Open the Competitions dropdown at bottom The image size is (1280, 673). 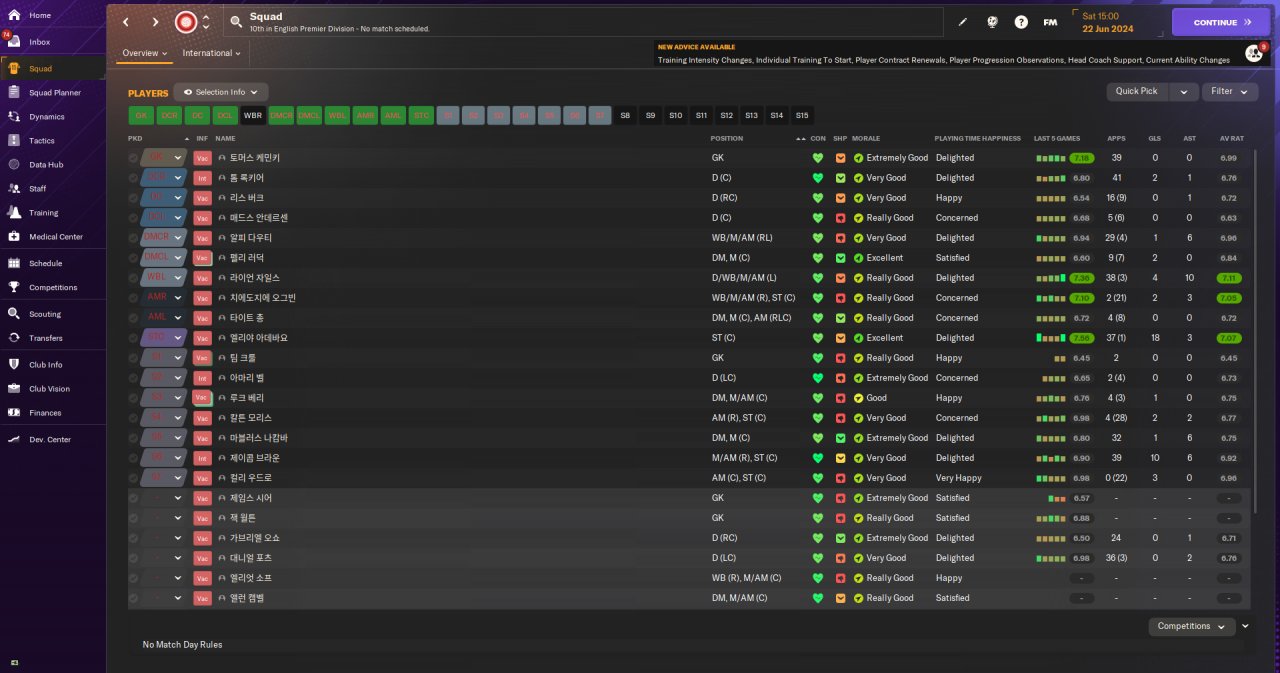1192,626
